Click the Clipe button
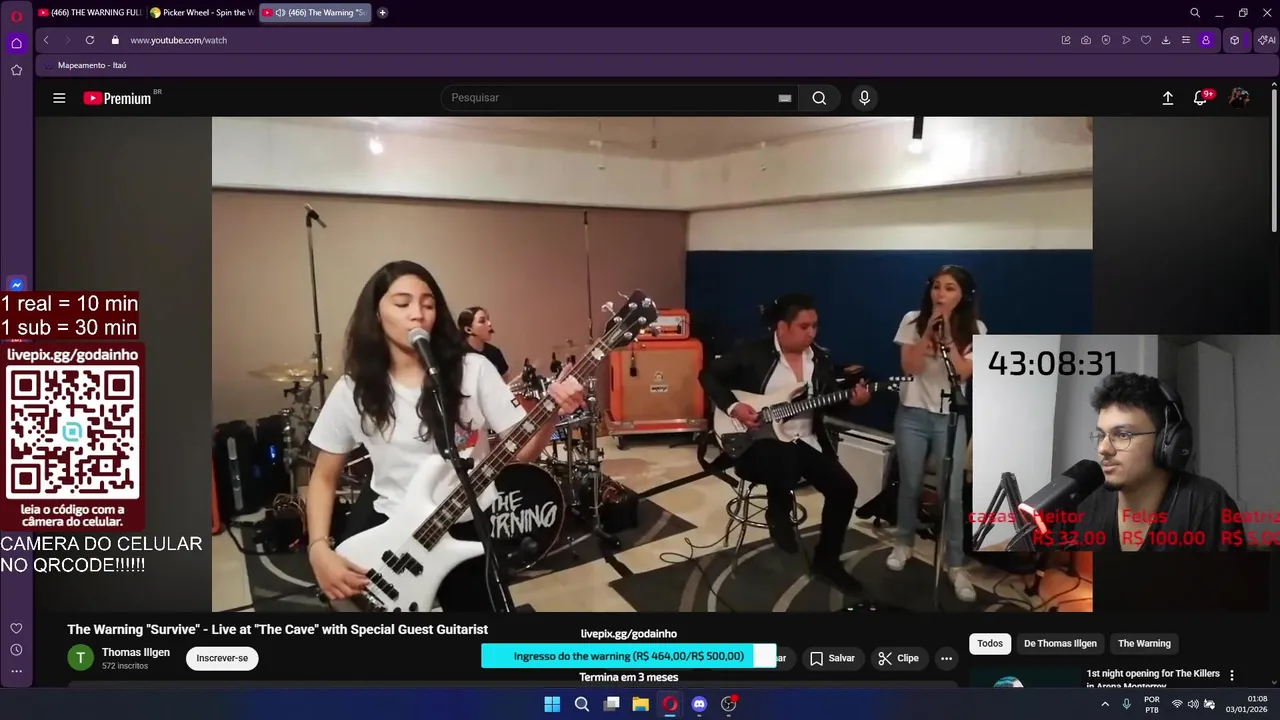1280x720 pixels. tap(898, 658)
